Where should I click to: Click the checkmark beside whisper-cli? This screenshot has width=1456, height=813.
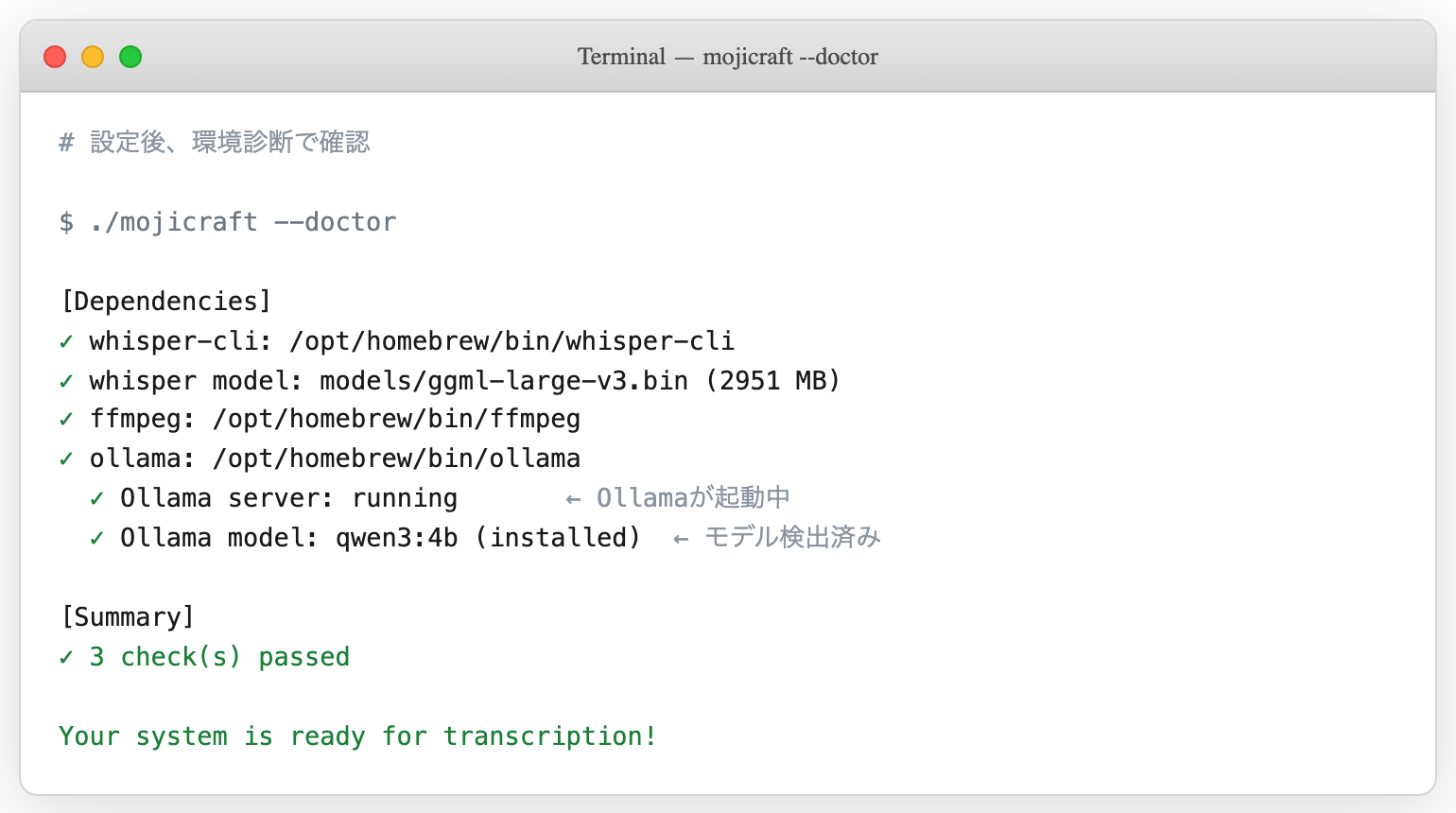(x=66, y=341)
